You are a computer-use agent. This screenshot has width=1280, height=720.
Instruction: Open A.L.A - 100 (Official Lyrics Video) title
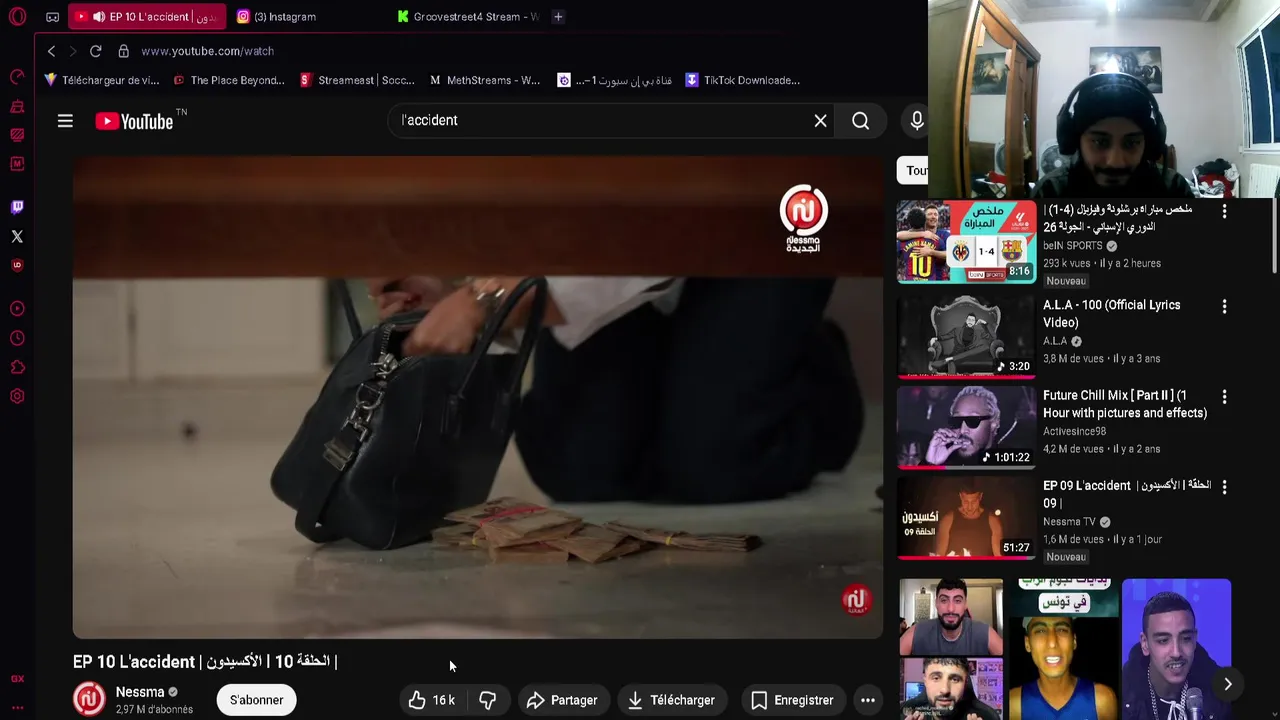[x=1111, y=314]
